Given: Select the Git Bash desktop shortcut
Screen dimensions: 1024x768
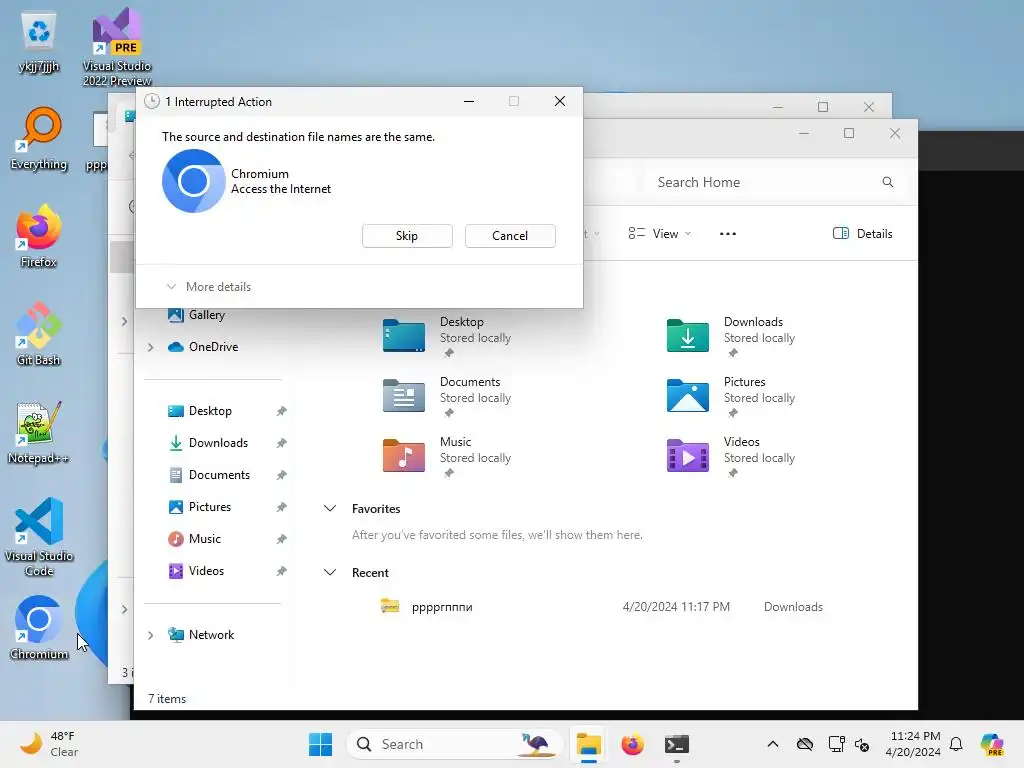Looking at the screenshot, I should point(39,334).
